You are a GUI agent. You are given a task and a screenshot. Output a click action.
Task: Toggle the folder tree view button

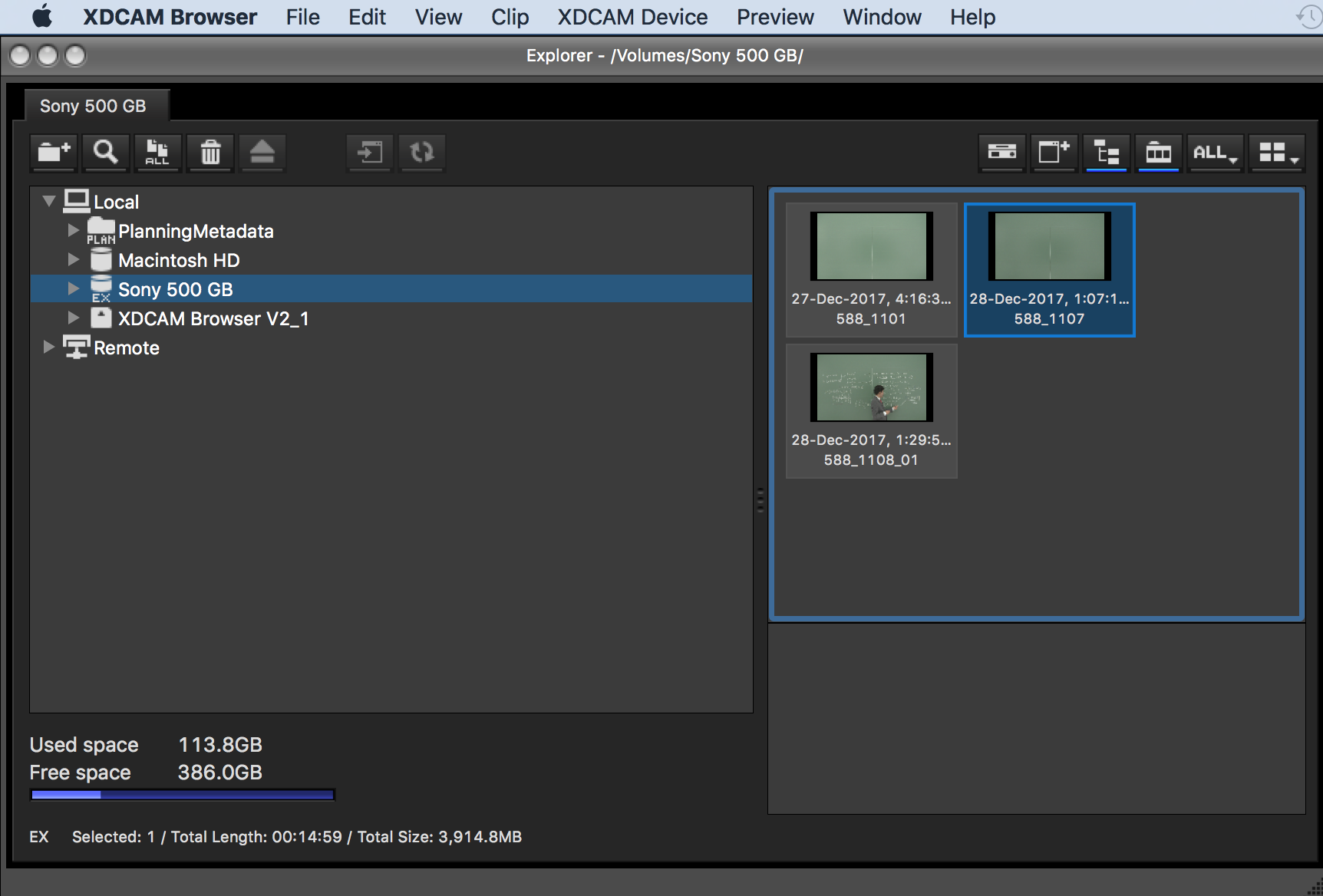tap(1106, 153)
